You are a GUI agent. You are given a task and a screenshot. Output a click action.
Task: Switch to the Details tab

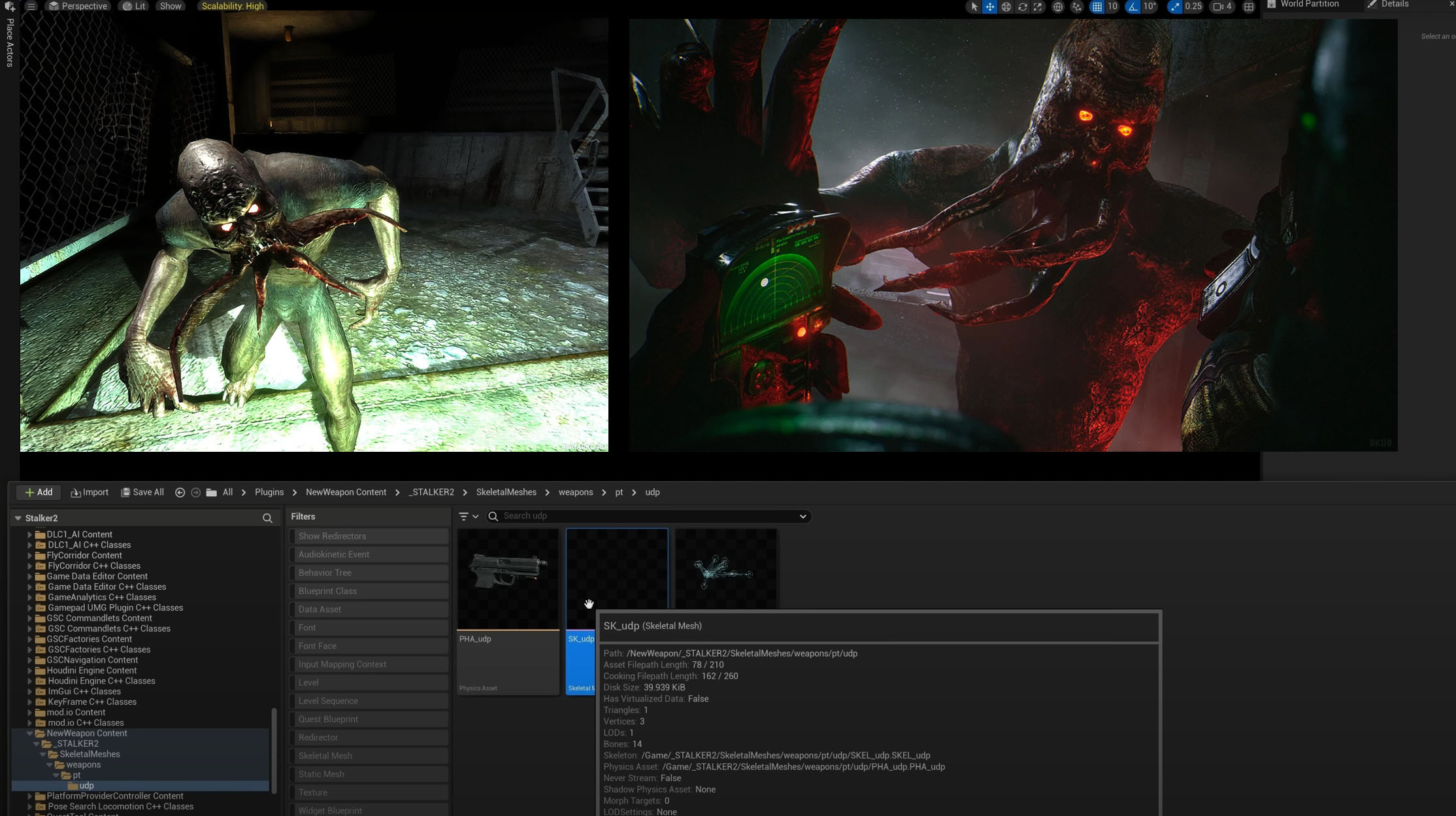click(x=1395, y=4)
